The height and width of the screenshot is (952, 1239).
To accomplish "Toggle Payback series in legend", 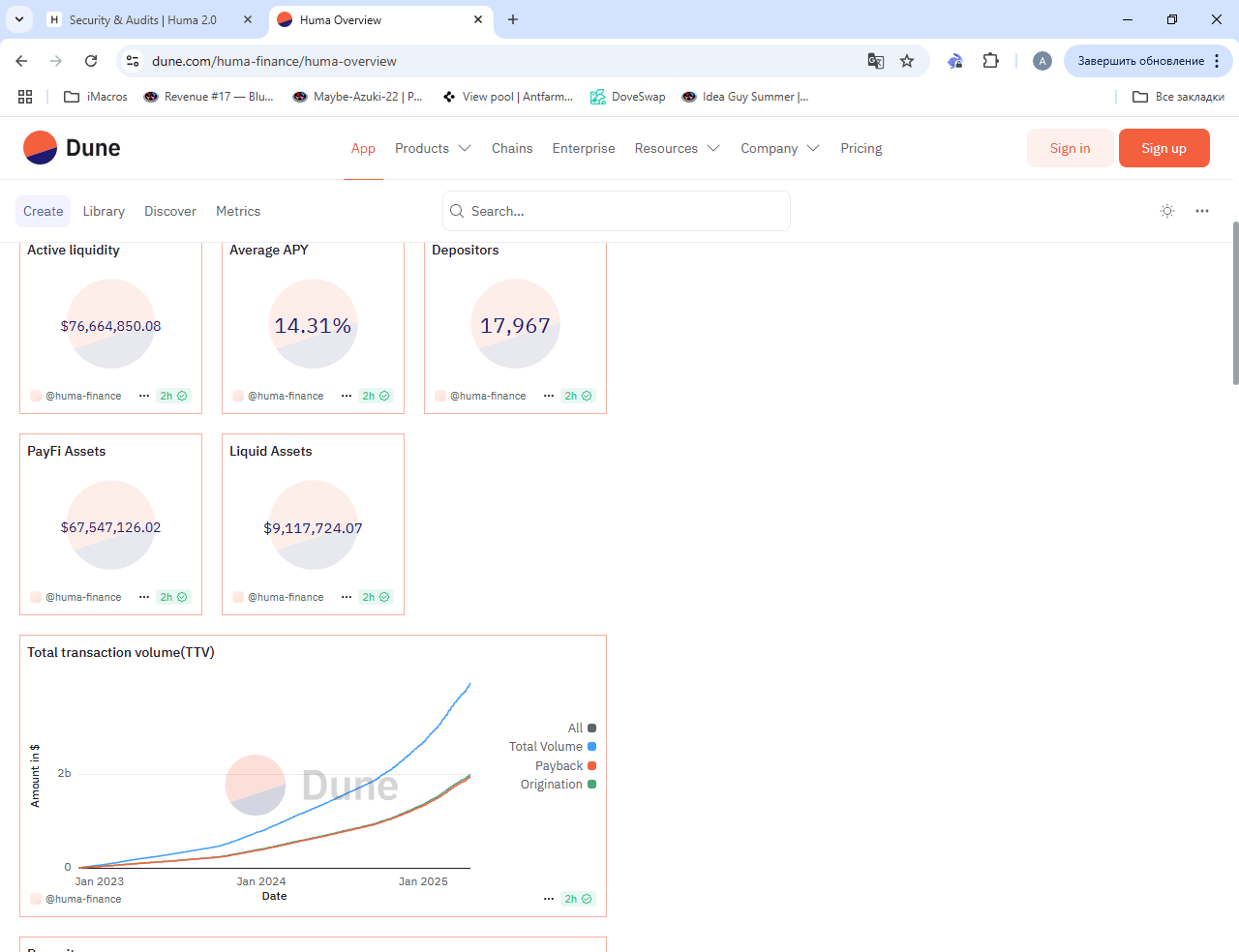I will click(x=565, y=766).
